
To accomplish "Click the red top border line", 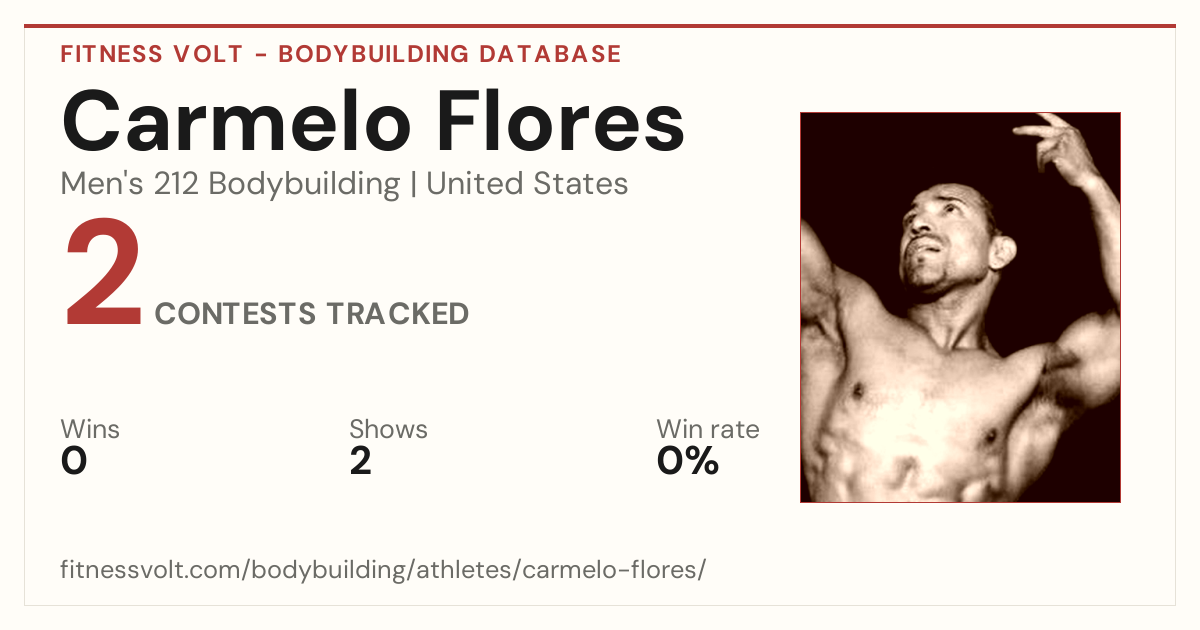I will (600, 26).
